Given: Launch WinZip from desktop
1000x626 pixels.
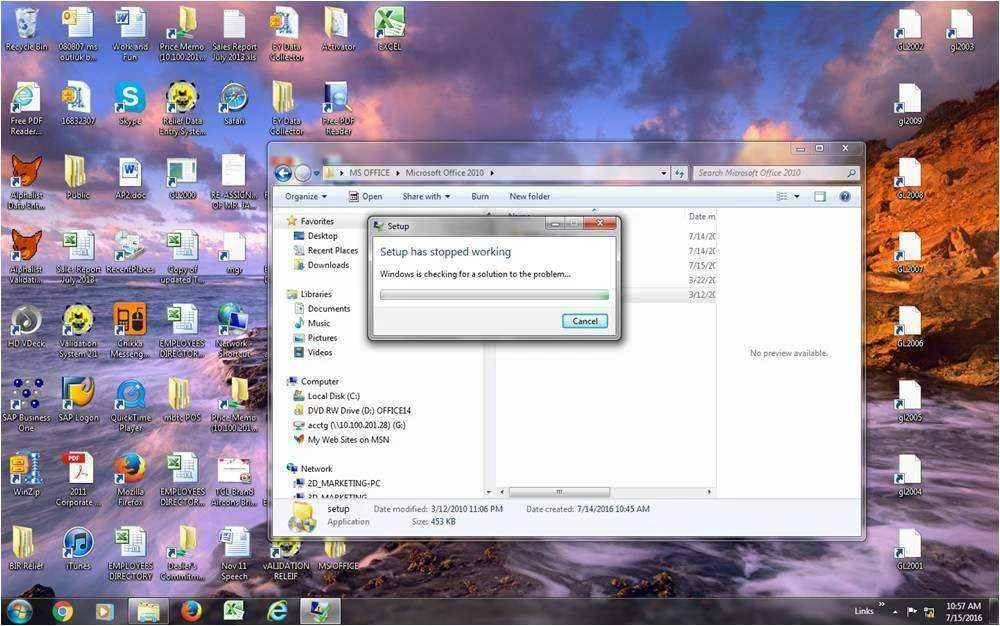Looking at the screenshot, I should [x=26, y=474].
